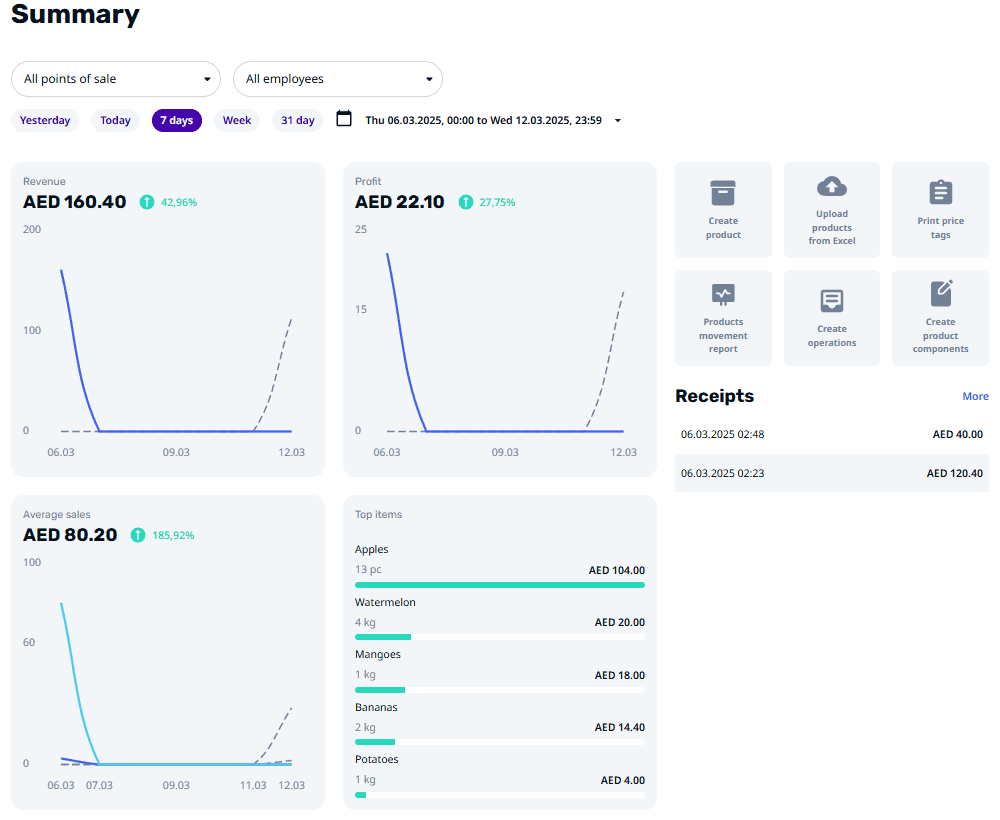
Task: Open the More receipts link
Action: [x=975, y=396]
